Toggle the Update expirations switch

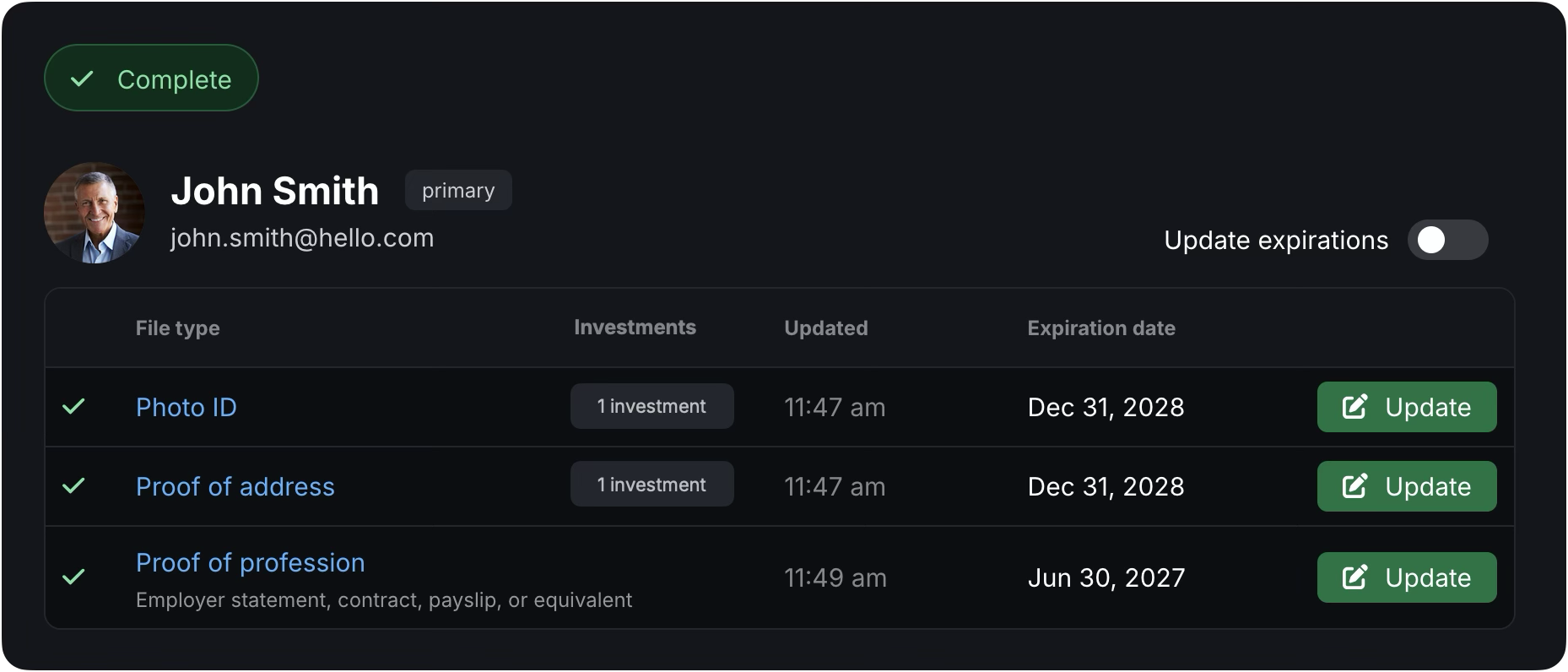click(1447, 241)
